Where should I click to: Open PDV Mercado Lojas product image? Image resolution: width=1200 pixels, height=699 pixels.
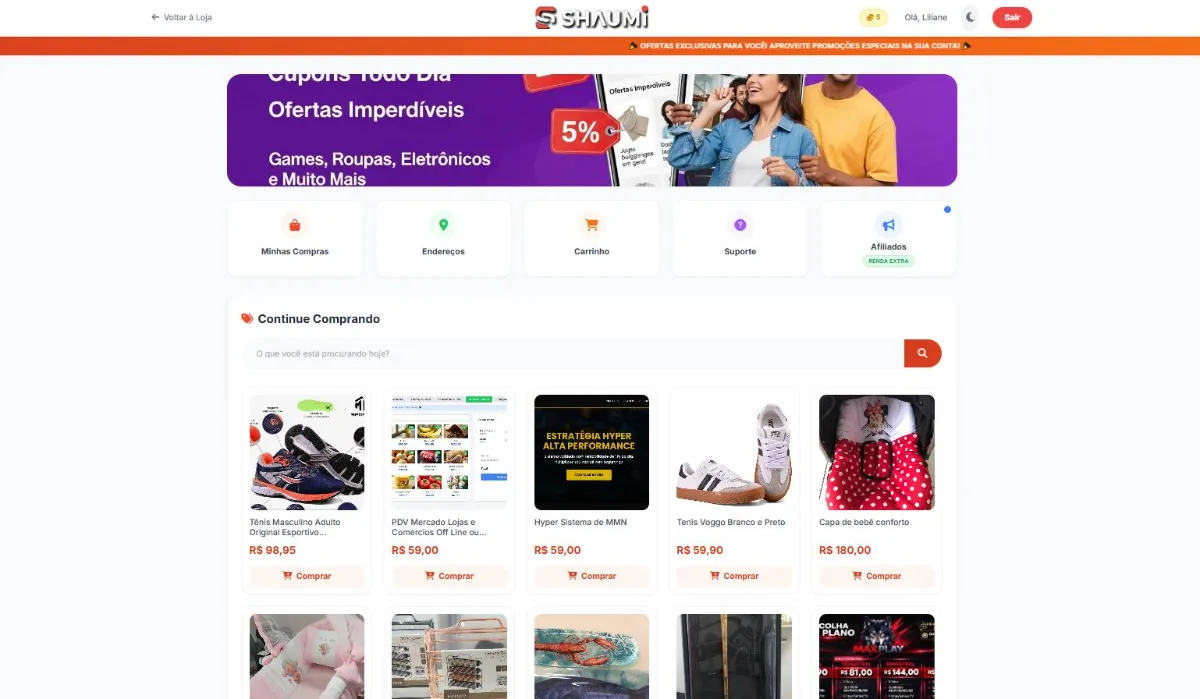(449, 452)
